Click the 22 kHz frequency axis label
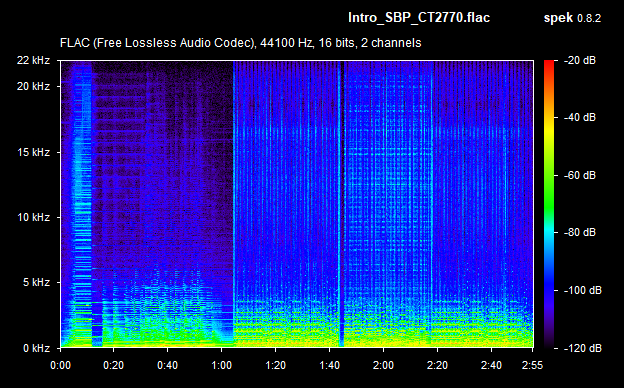Image resolution: width=624 pixels, height=388 pixels. [33, 60]
